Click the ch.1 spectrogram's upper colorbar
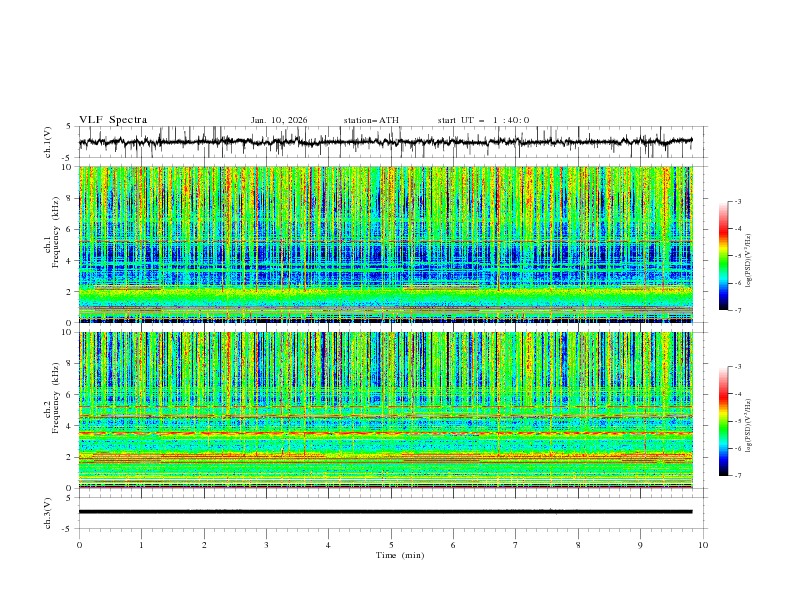 [723, 256]
